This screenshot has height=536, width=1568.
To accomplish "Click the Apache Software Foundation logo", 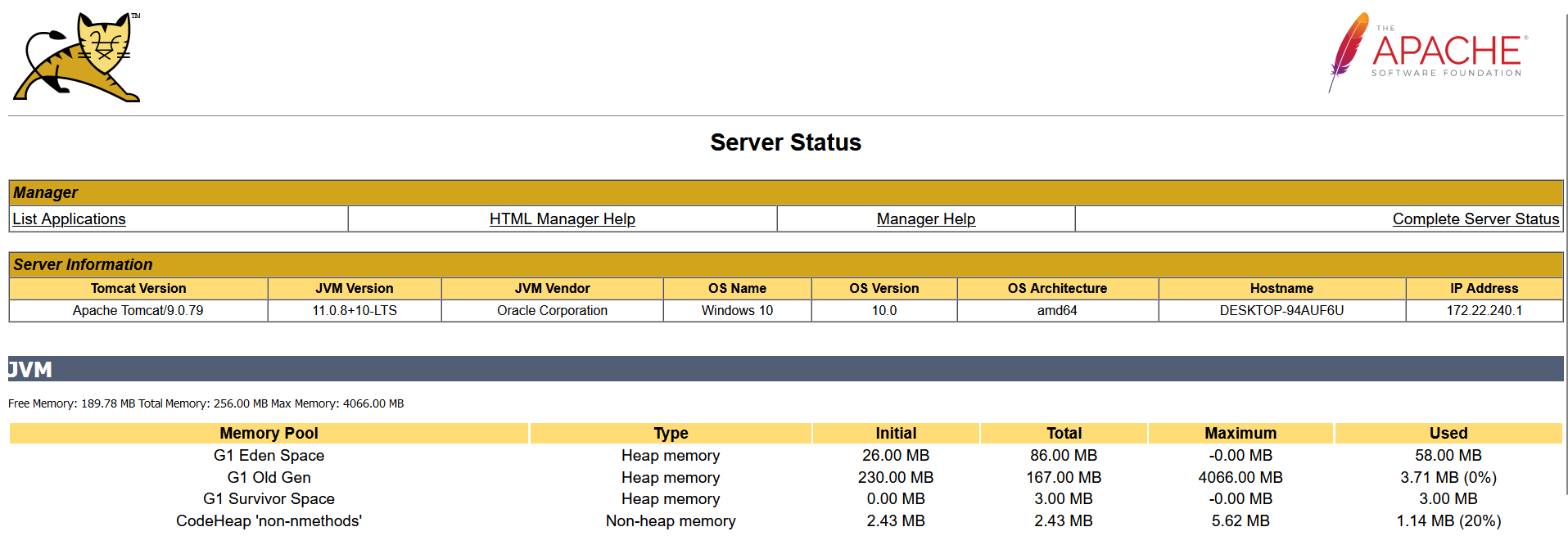I will click(1428, 52).
